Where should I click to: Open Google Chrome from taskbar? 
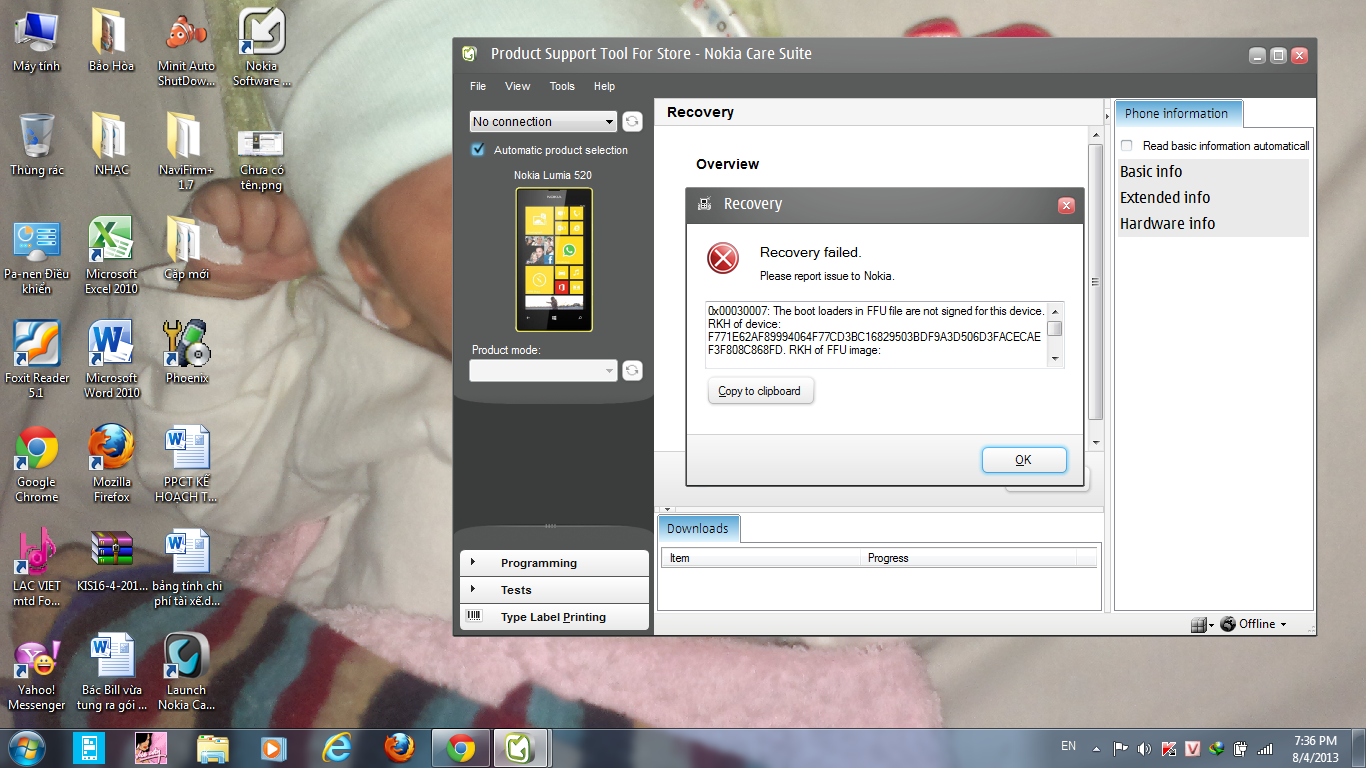(x=461, y=747)
